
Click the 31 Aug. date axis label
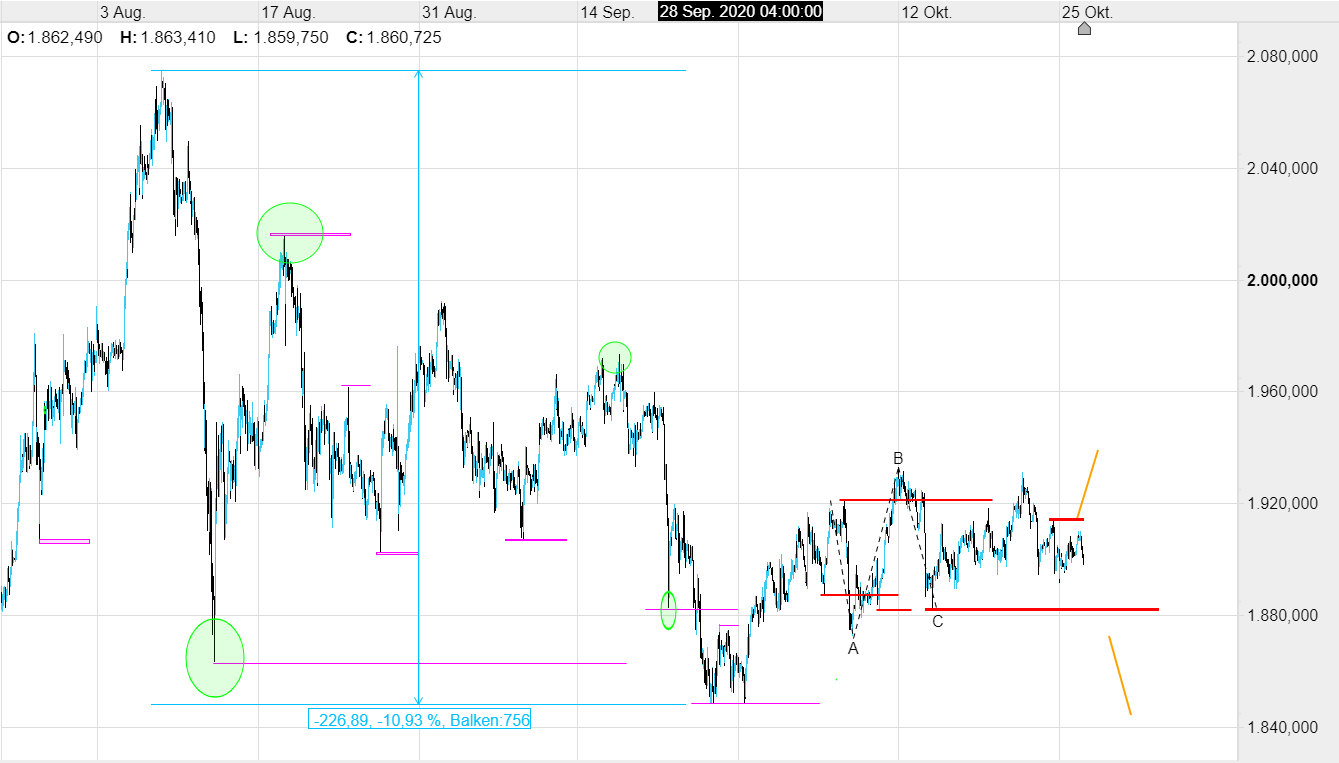448,12
